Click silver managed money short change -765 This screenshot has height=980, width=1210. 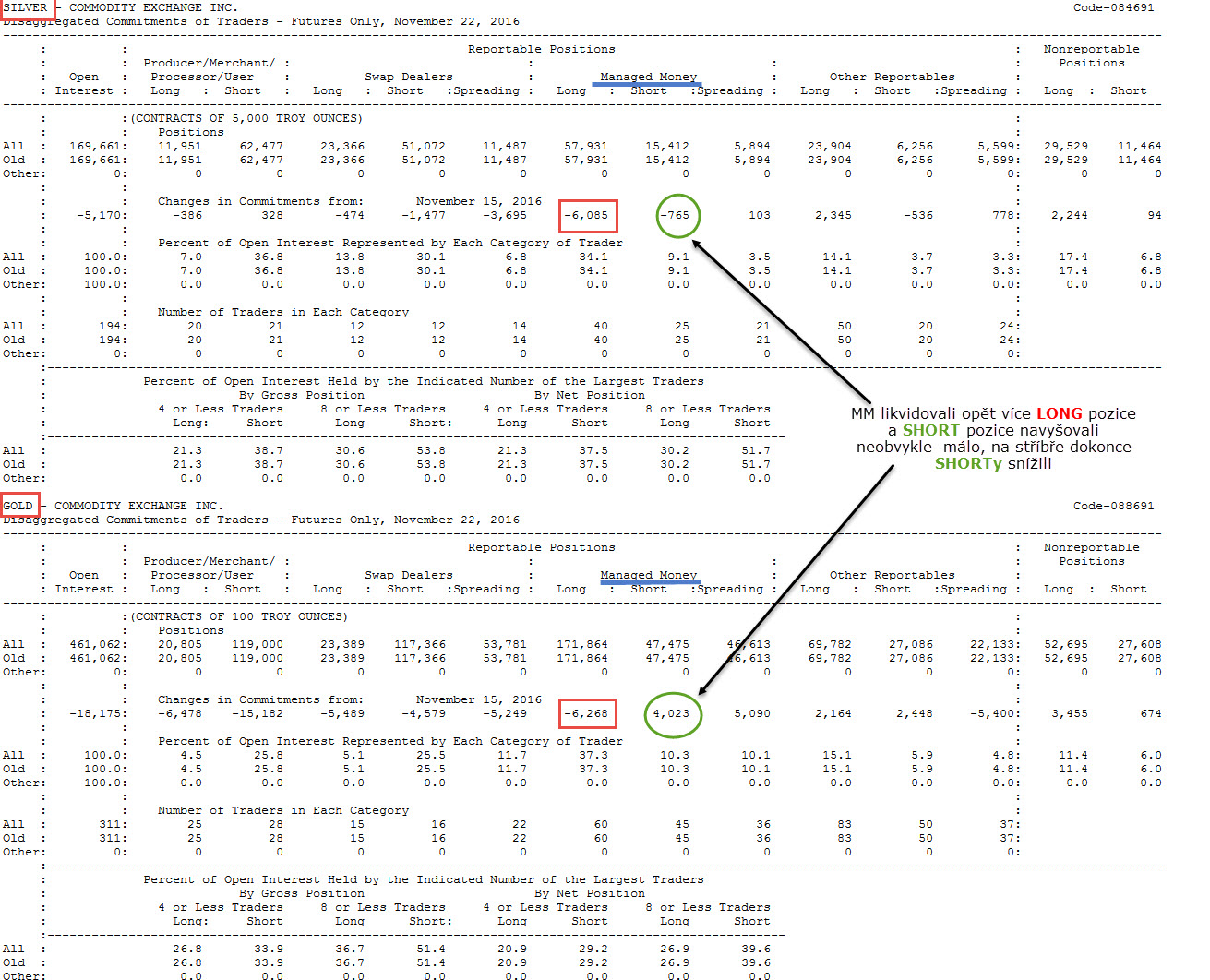[674, 215]
